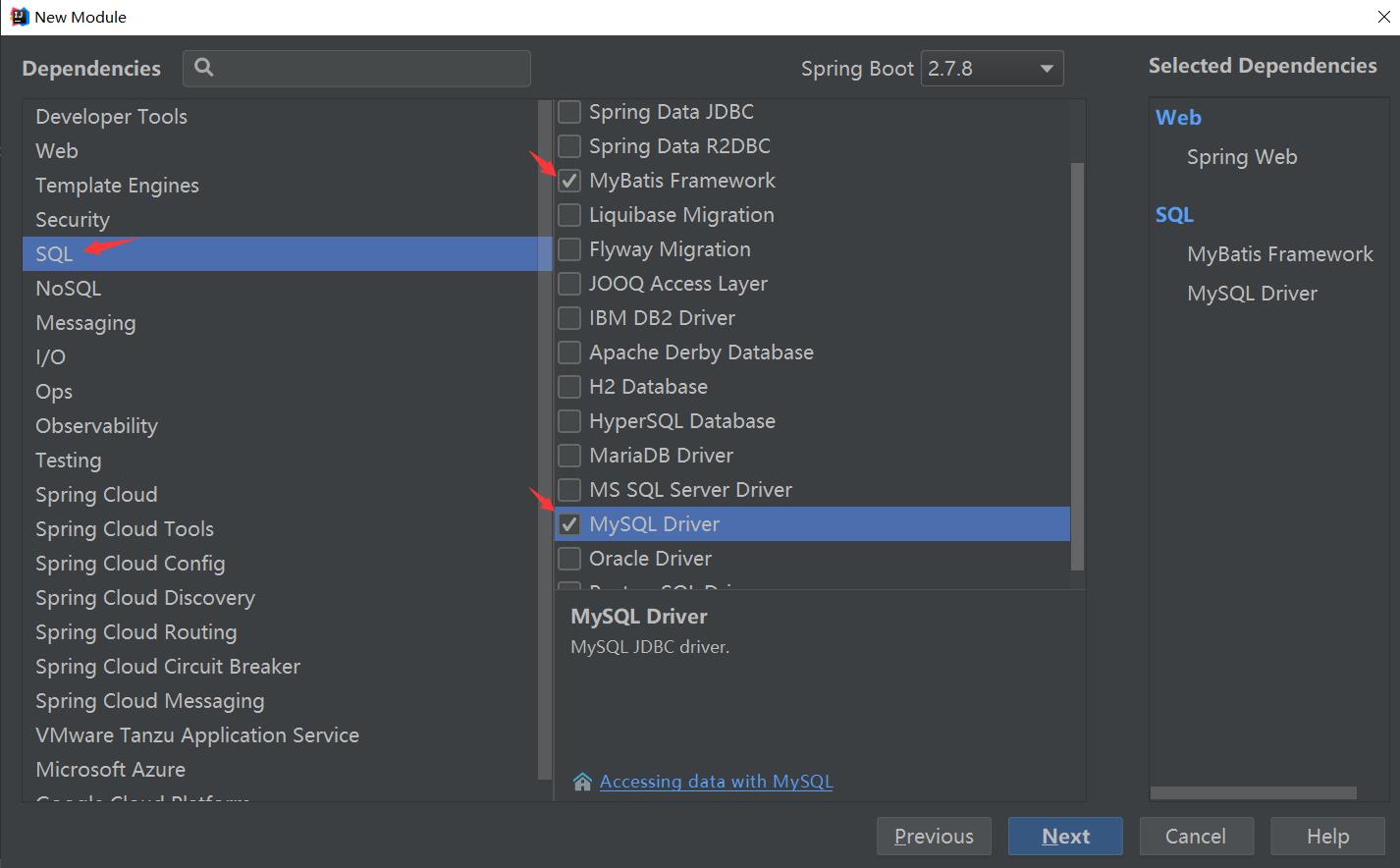Open Spring Cloud Messaging category
The image size is (1400, 868).
pos(281,701)
